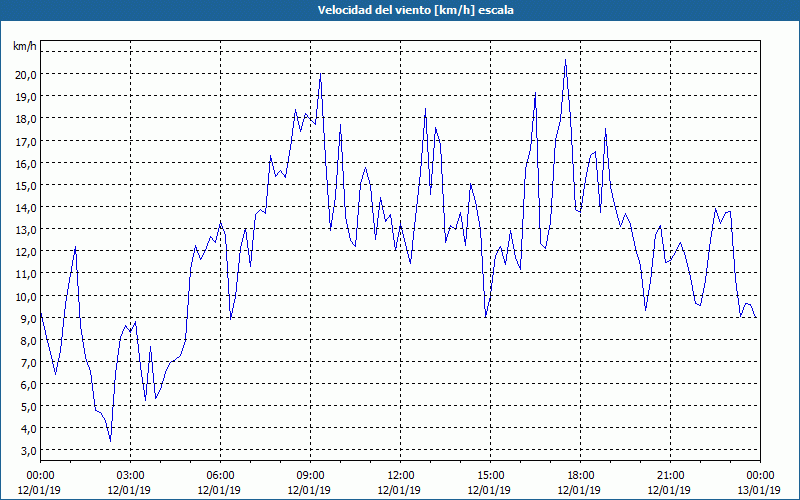800x500 pixels.
Task: Click the 'km/h' unit label
Action: [25, 46]
